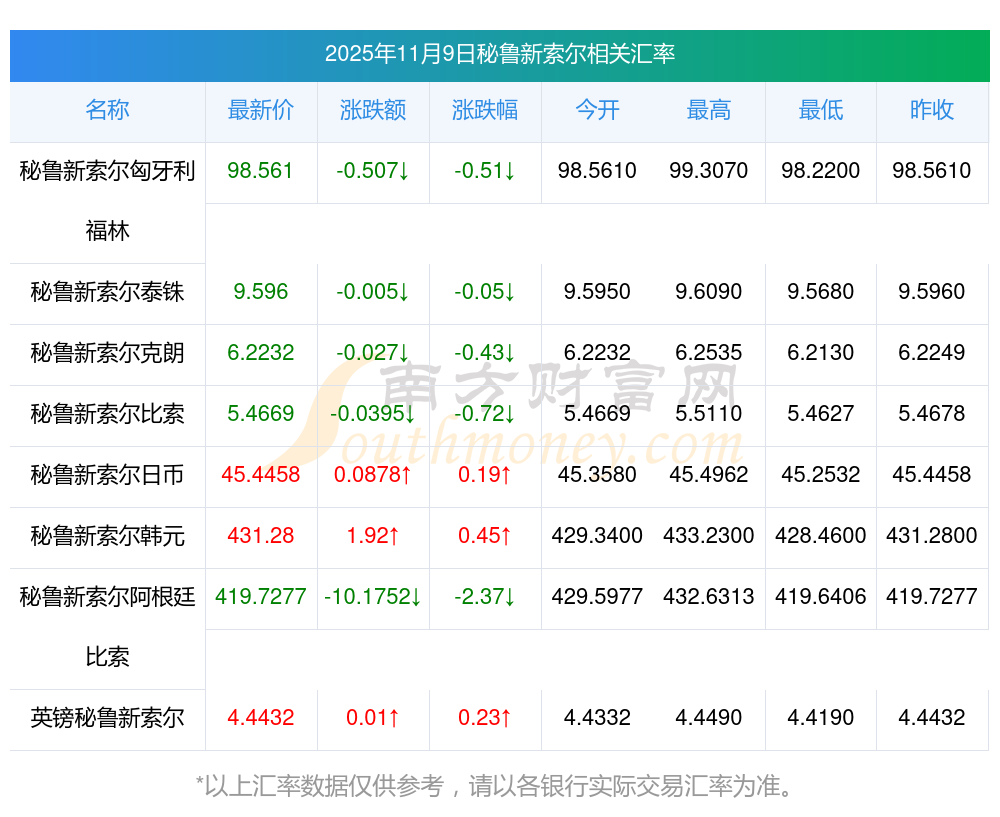Select the 涨跌幅 column header
1000x817 pixels.
pos(485,110)
